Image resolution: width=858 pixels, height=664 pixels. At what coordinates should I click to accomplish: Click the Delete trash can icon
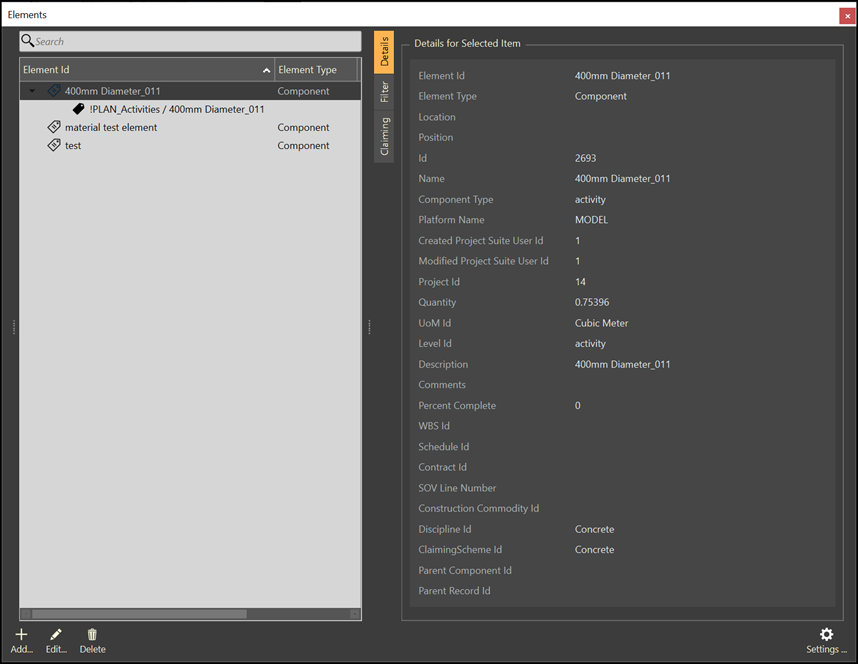click(92, 634)
